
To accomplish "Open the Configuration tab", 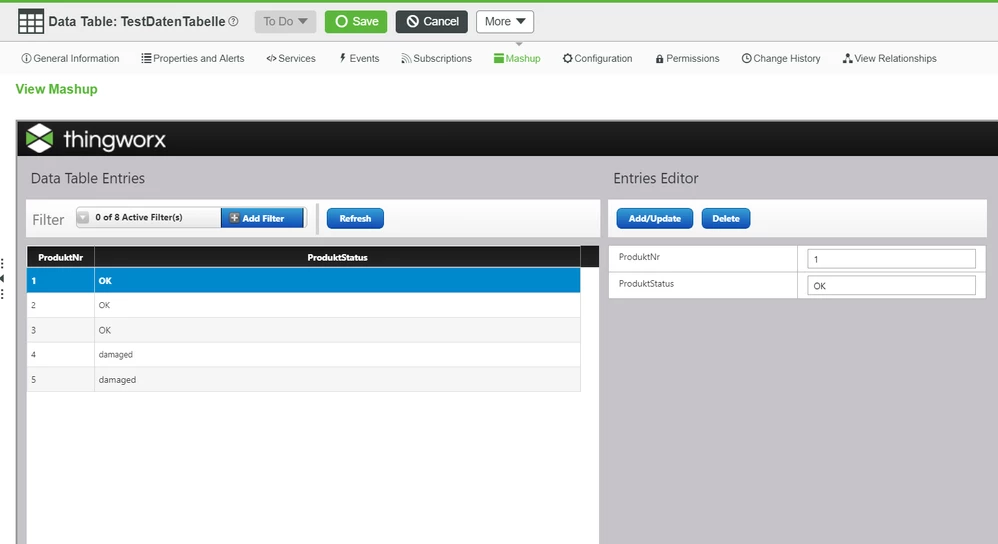I will coord(597,59).
